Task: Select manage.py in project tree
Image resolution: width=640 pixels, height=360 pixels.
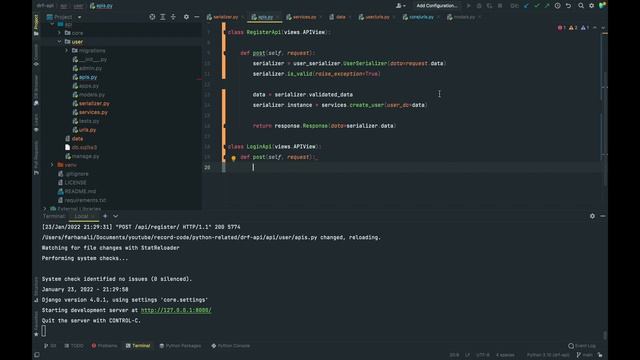Action: pos(82,156)
